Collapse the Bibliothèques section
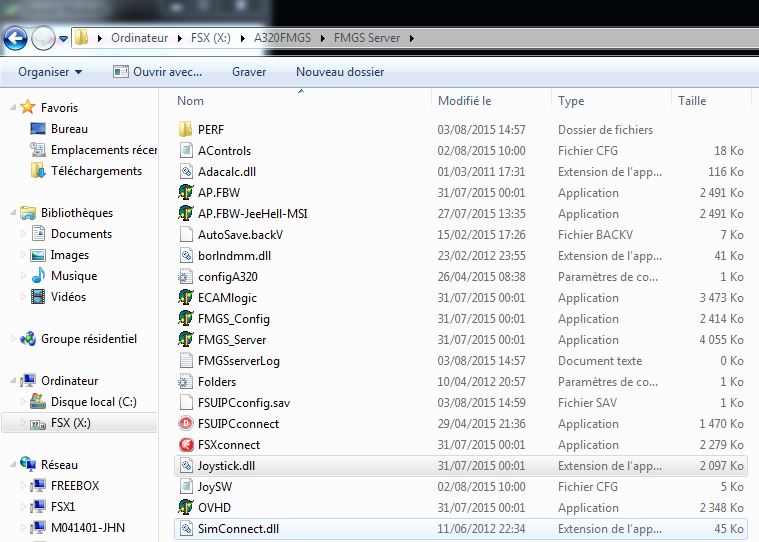Viewport: 759px width, 542px height. tap(13, 212)
